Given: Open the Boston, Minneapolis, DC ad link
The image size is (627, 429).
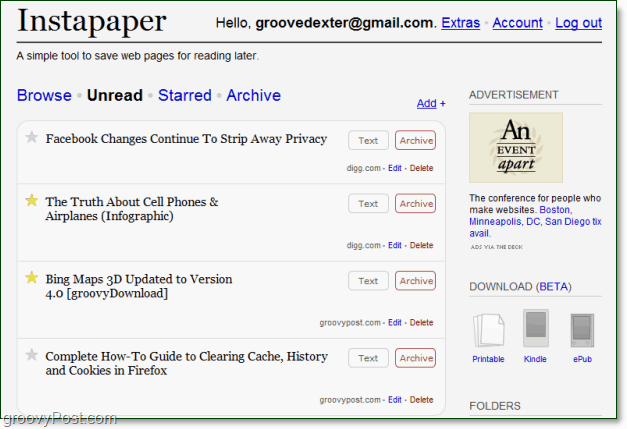Looking at the screenshot, I should [535, 221].
